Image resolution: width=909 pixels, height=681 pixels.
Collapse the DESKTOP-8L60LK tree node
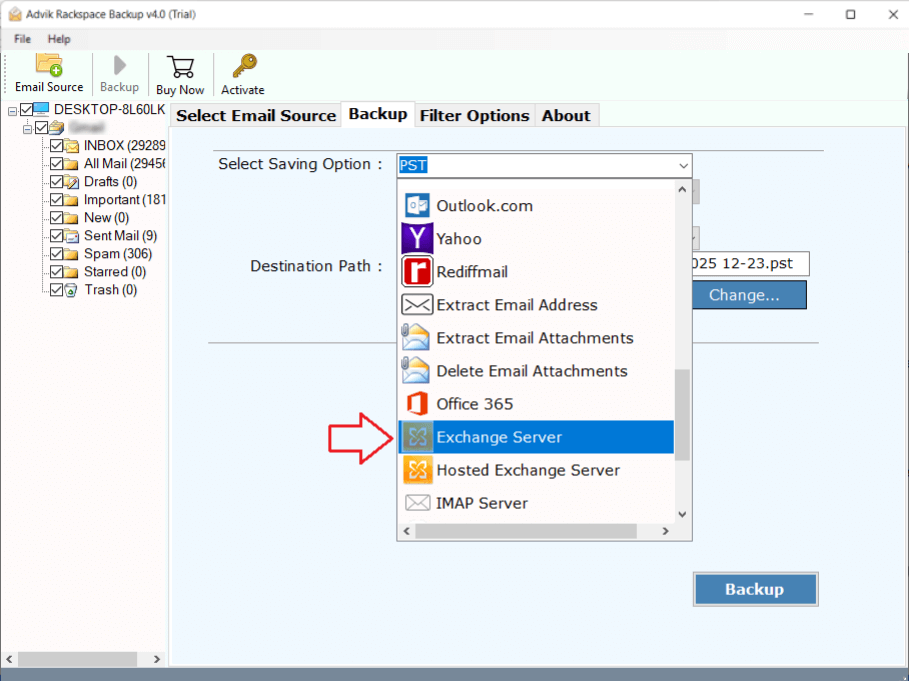[x=12, y=111]
